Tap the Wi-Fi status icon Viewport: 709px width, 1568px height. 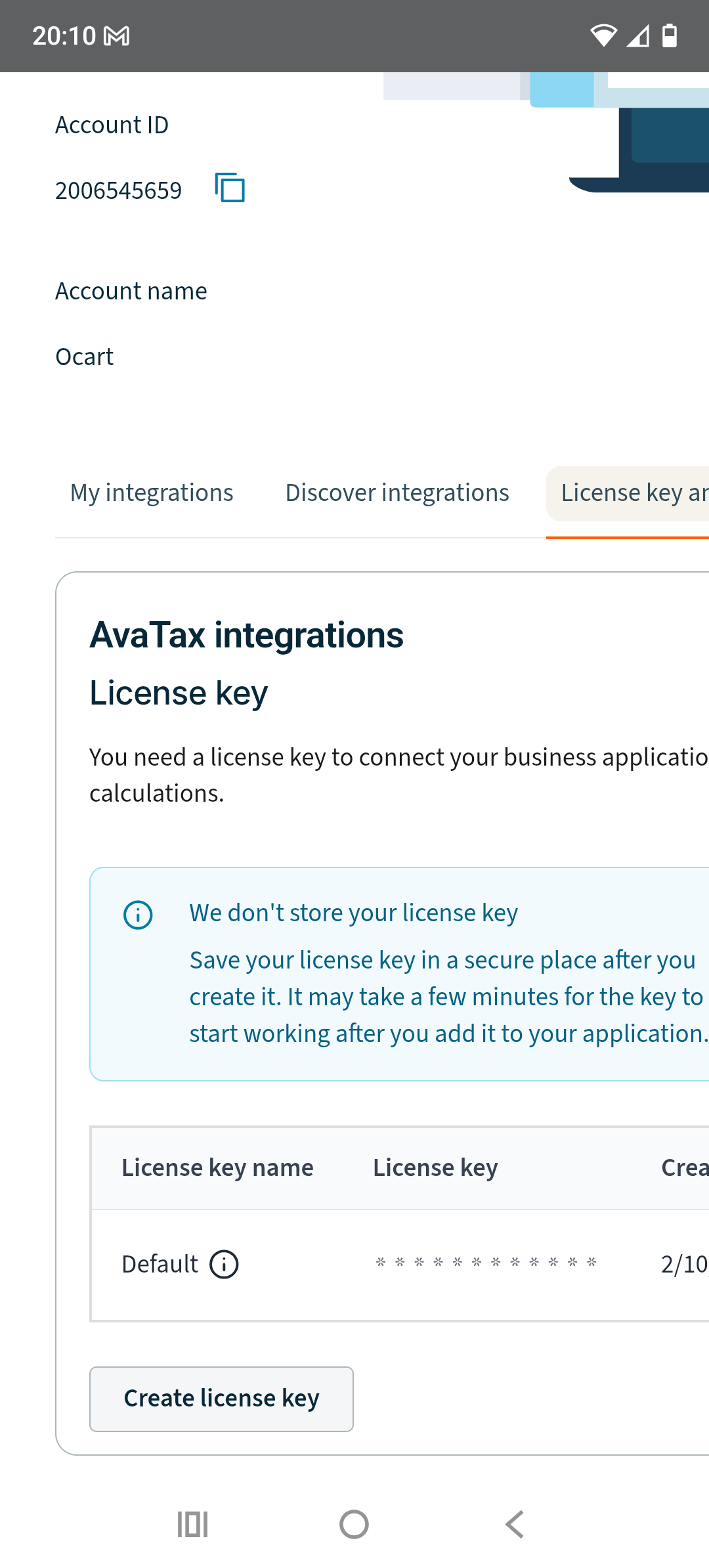(x=603, y=36)
